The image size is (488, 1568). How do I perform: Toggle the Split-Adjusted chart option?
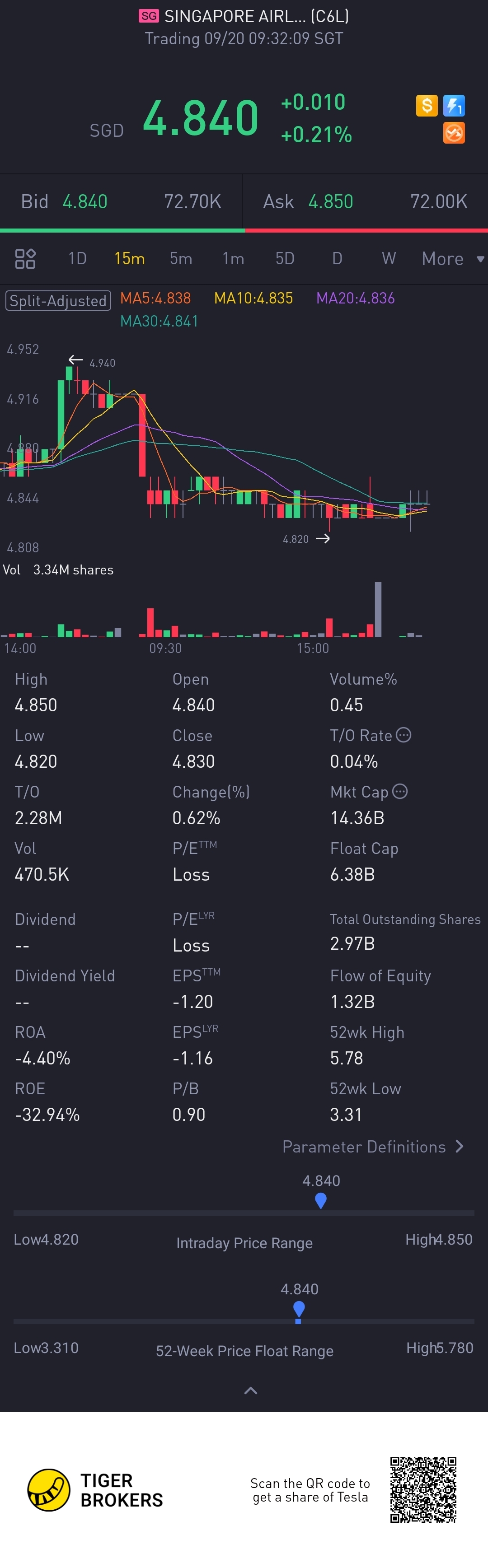pos(58,301)
